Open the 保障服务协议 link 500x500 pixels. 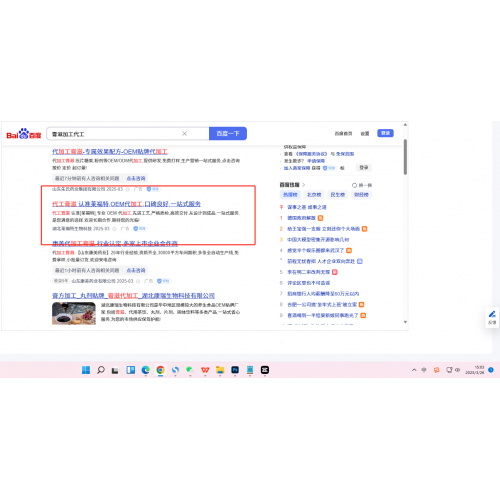click(x=311, y=154)
